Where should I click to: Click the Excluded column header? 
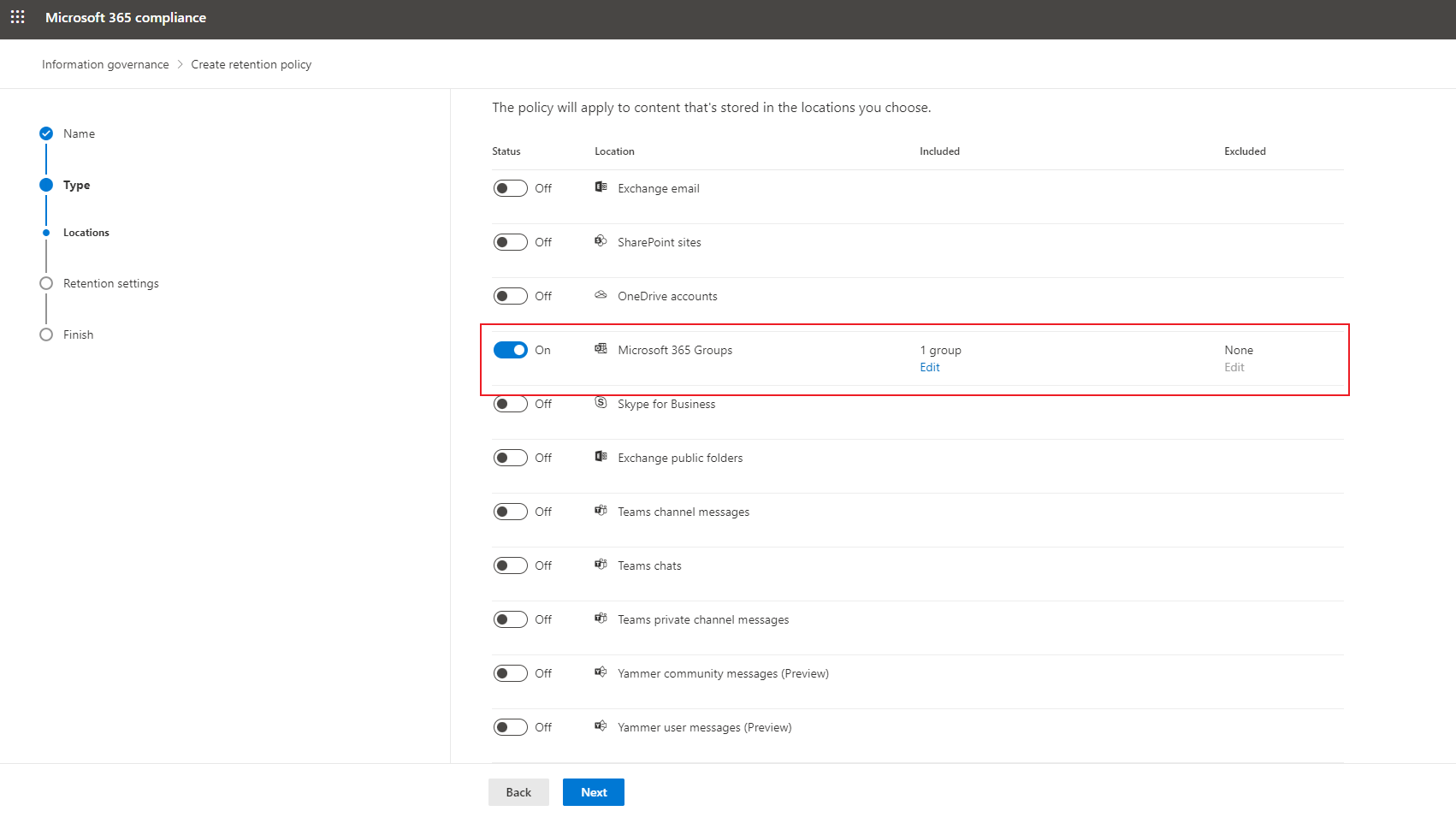pos(1245,151)
